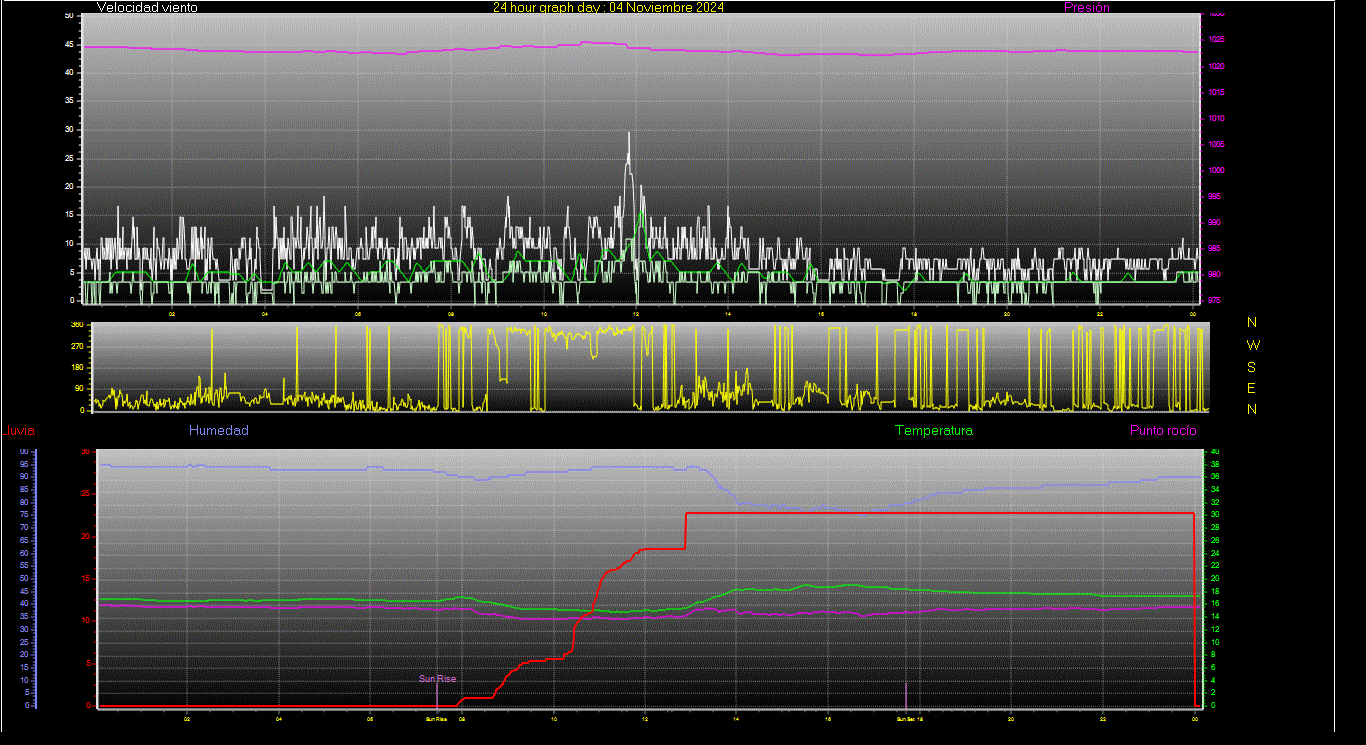Click the "270" tick on the wind direction axis
Viewport: 1366px width, 745px height.
[x=77, y=346]
